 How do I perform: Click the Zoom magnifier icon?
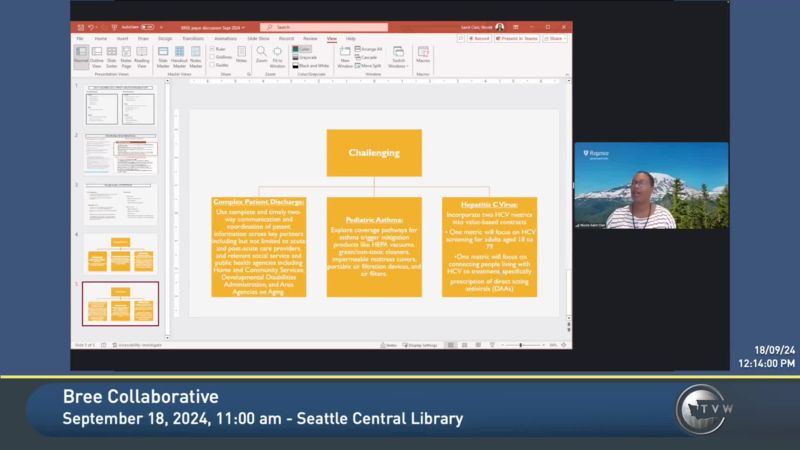coord(261,54)
